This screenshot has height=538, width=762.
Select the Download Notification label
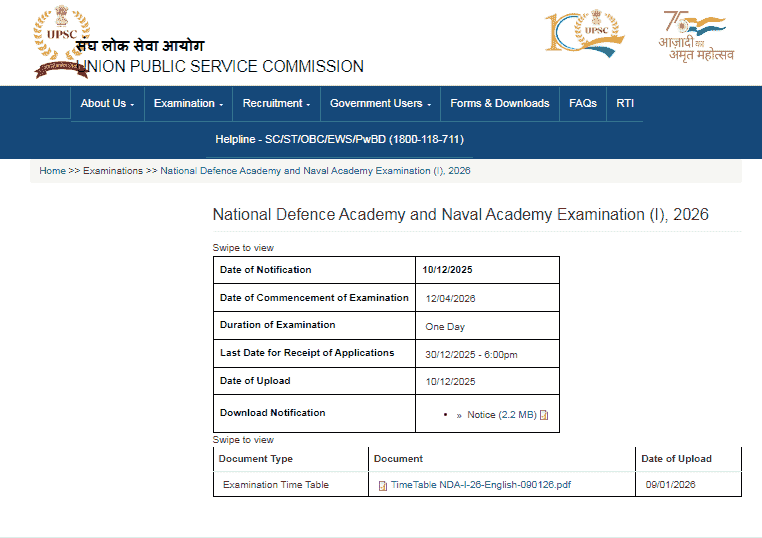(x=273, y=413)
